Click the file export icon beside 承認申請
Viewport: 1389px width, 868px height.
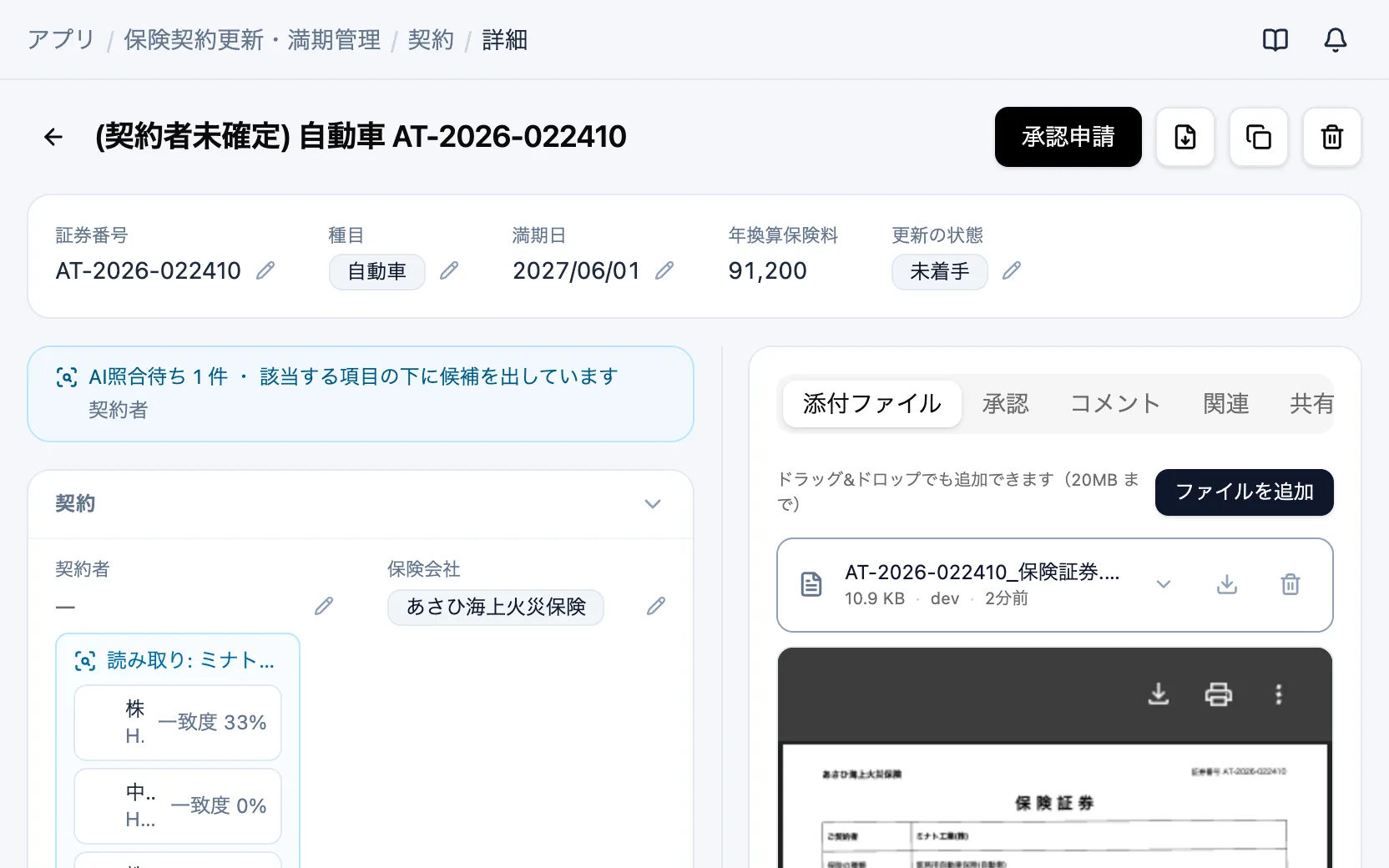pos(1185,137)
